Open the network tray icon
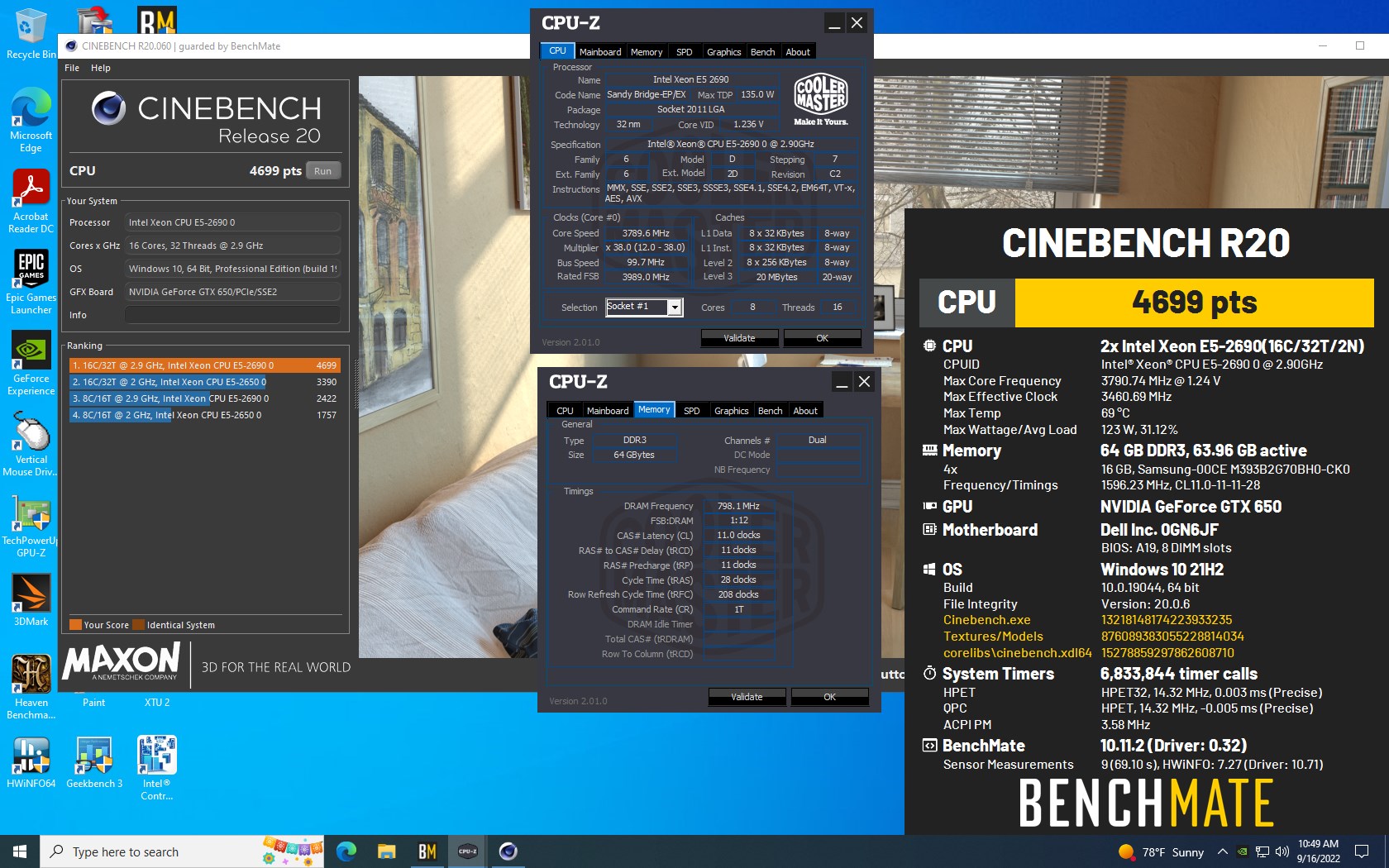 [x=1263, y=851]
